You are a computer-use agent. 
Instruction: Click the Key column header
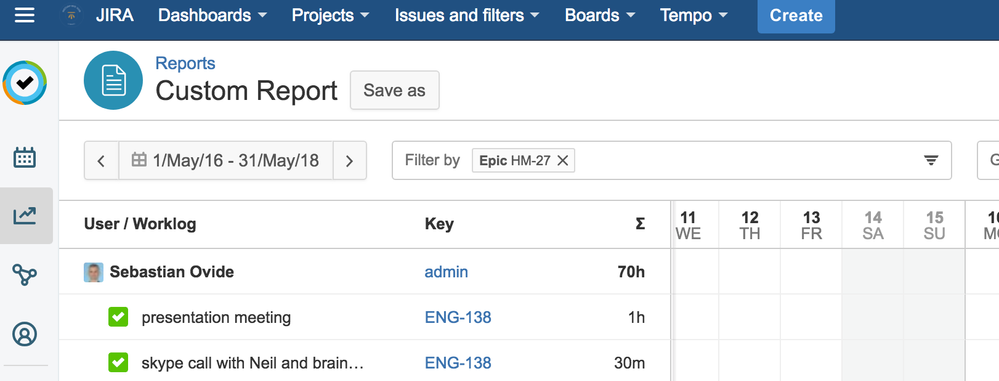(x=439, y=224)
